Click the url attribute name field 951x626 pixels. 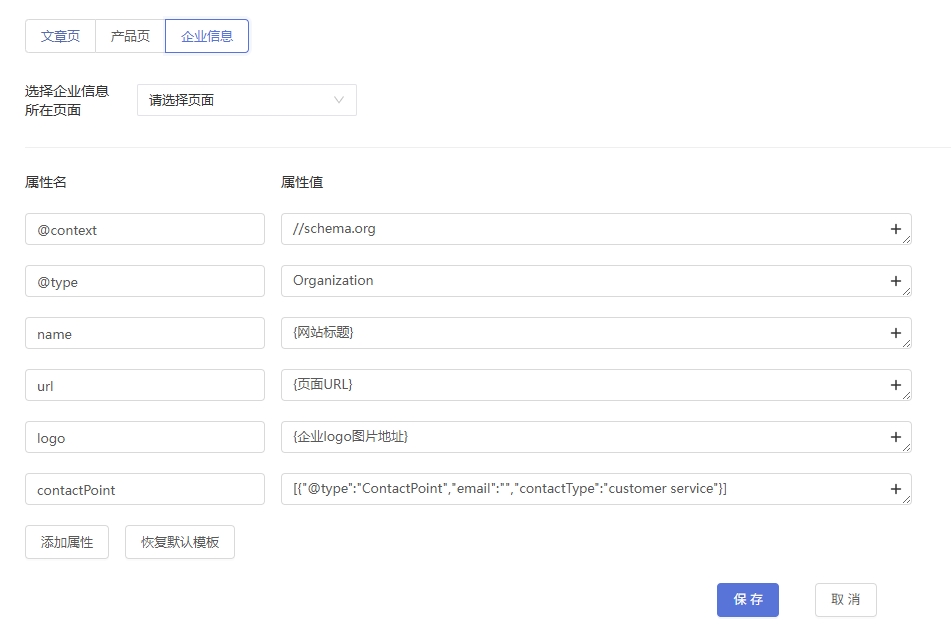(x=145, y=385)
